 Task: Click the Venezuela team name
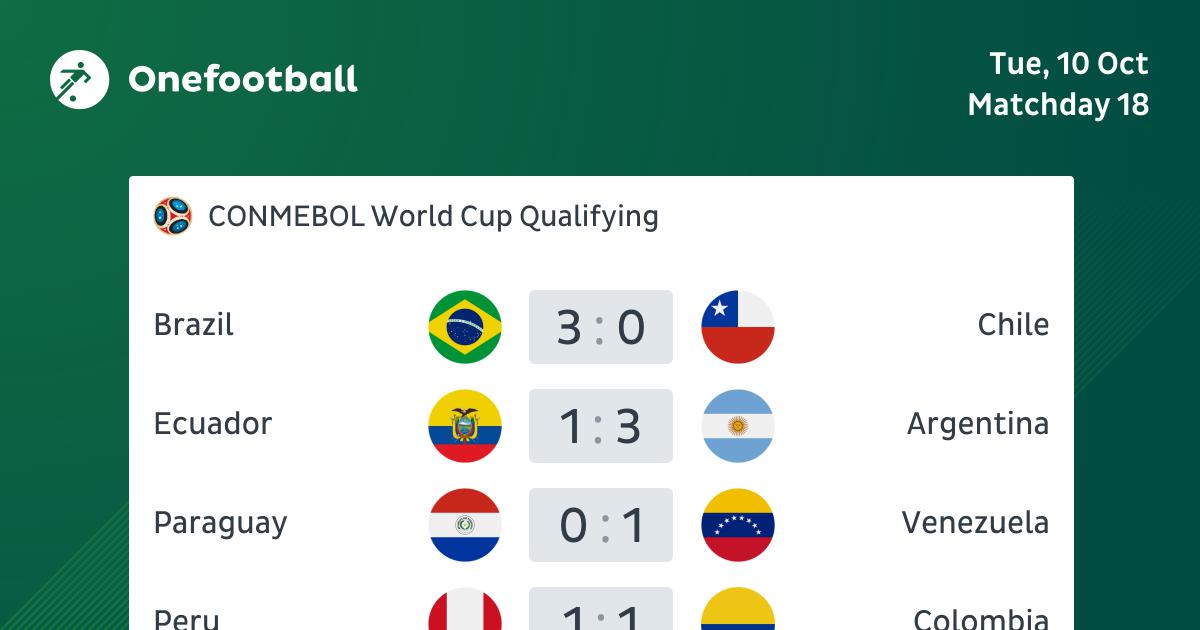click(x=975, y=523)
